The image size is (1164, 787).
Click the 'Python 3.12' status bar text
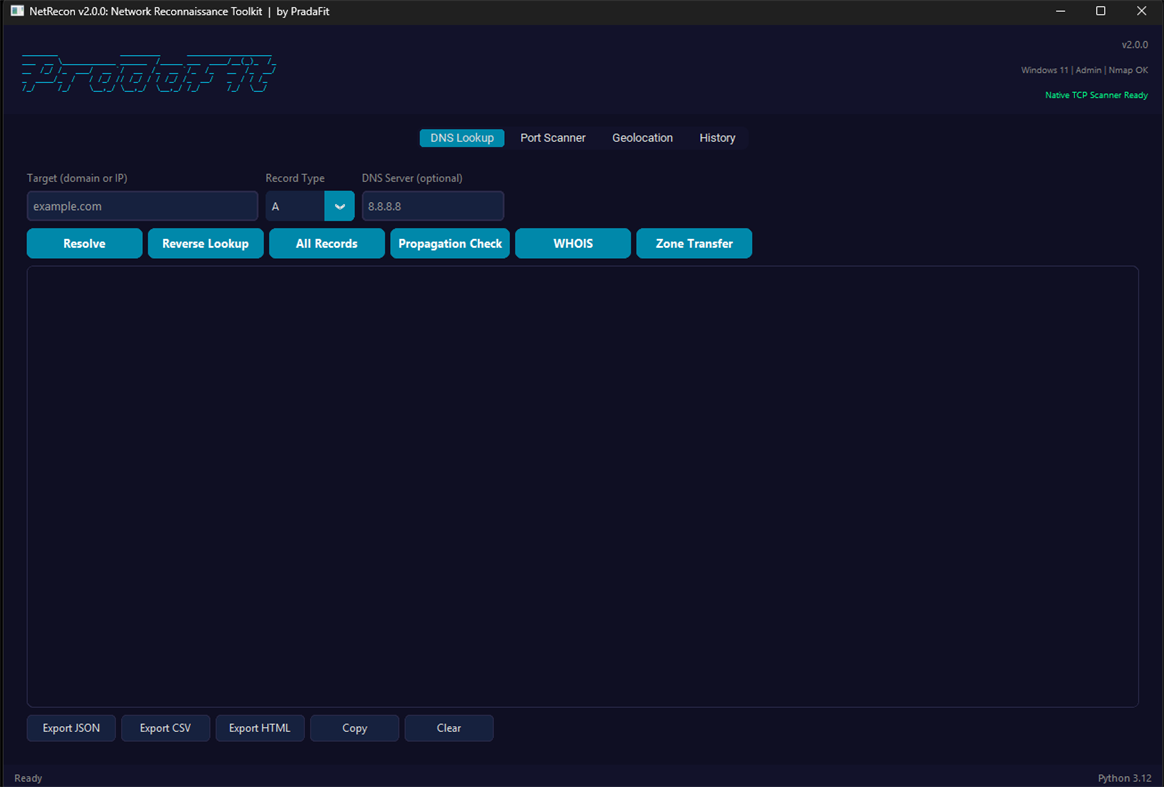coord(1125,778)
